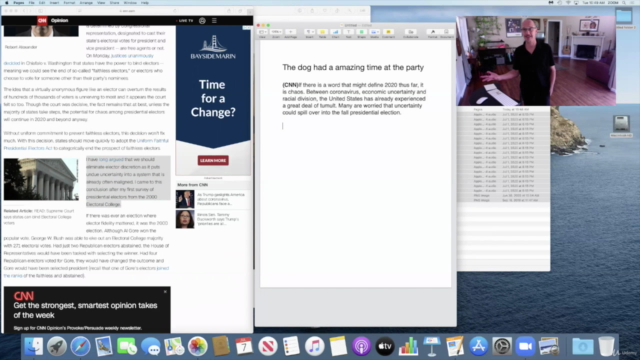Open the Help menu

point(144,2)
